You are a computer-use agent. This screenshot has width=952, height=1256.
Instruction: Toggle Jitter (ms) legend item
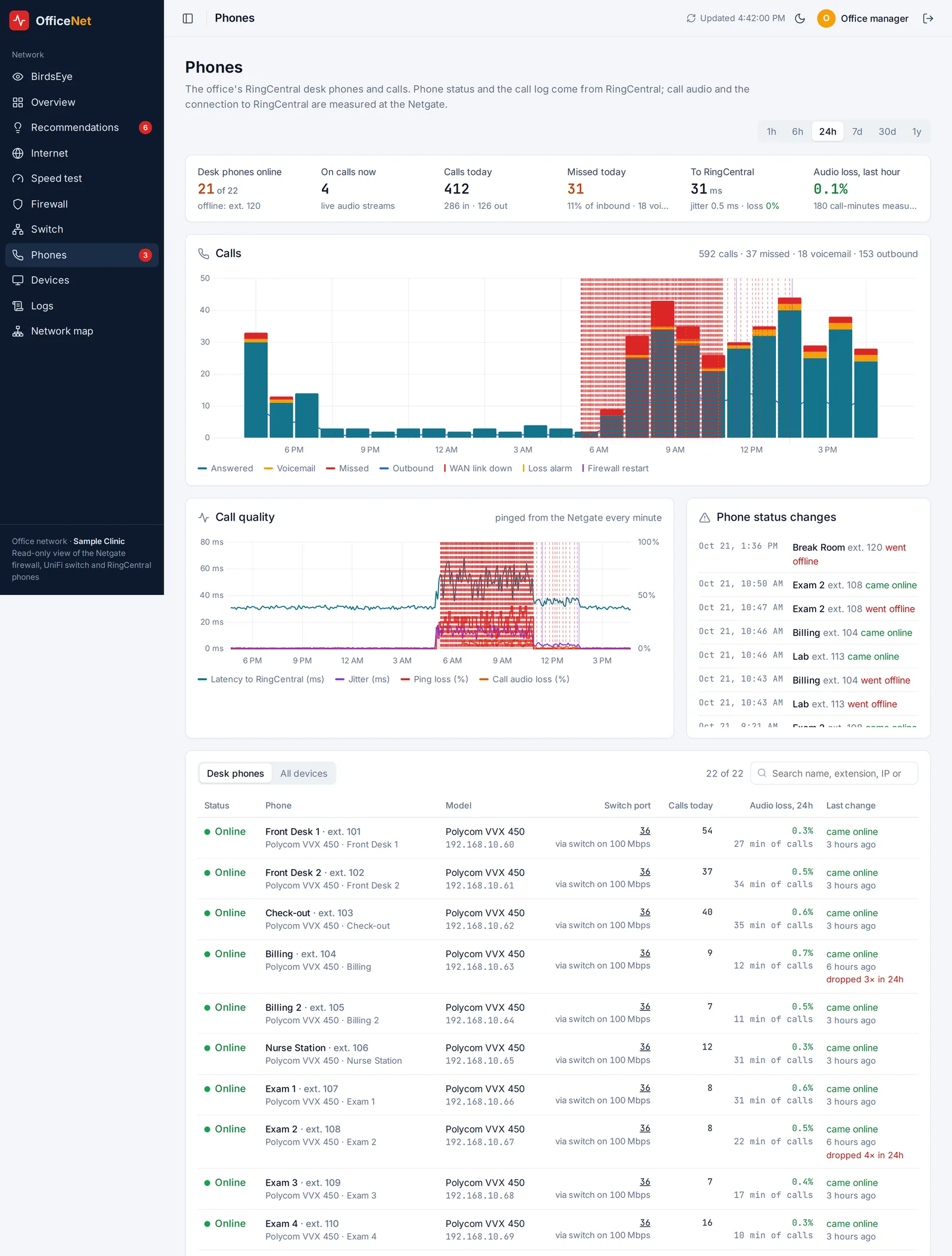362,679
